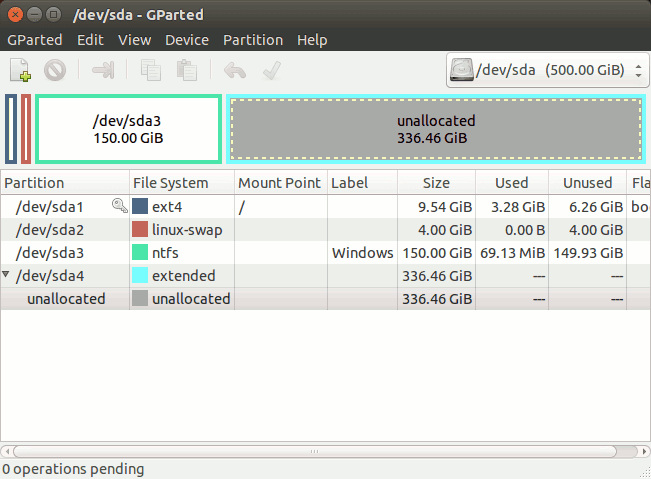Click the Resize/Move toolbar icon

[103, 70]
